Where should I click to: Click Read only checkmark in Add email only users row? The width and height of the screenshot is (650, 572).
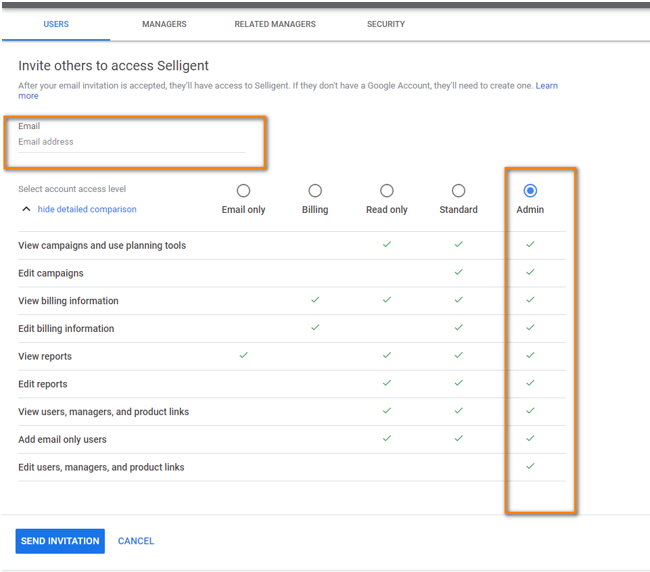click(x=386, y=438)
